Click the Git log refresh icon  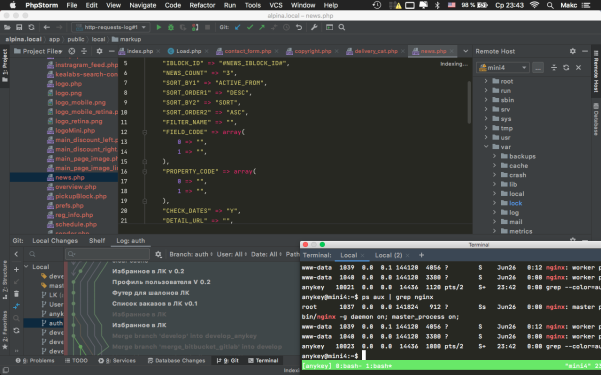click(16, 330)
